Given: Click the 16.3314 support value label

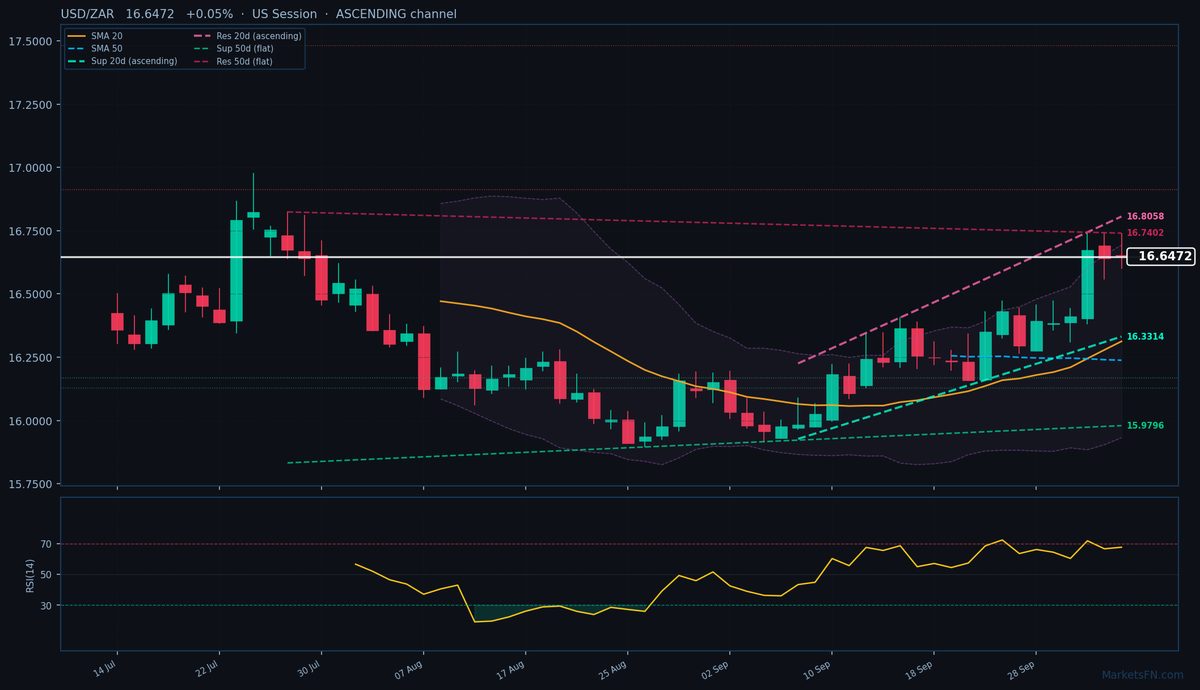Looking at the screenshot, I should click(1145, 337).
